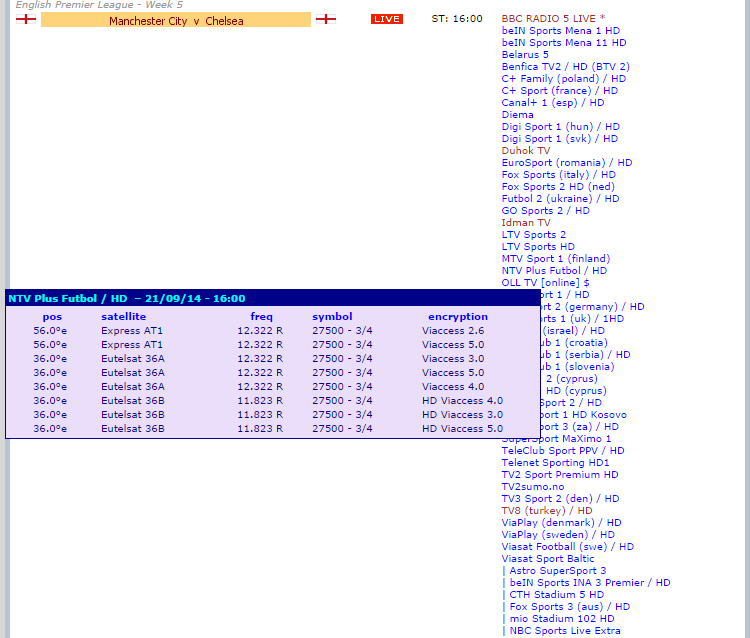
Task: Open LTV Sports HD channel
Action: point(538,246)
